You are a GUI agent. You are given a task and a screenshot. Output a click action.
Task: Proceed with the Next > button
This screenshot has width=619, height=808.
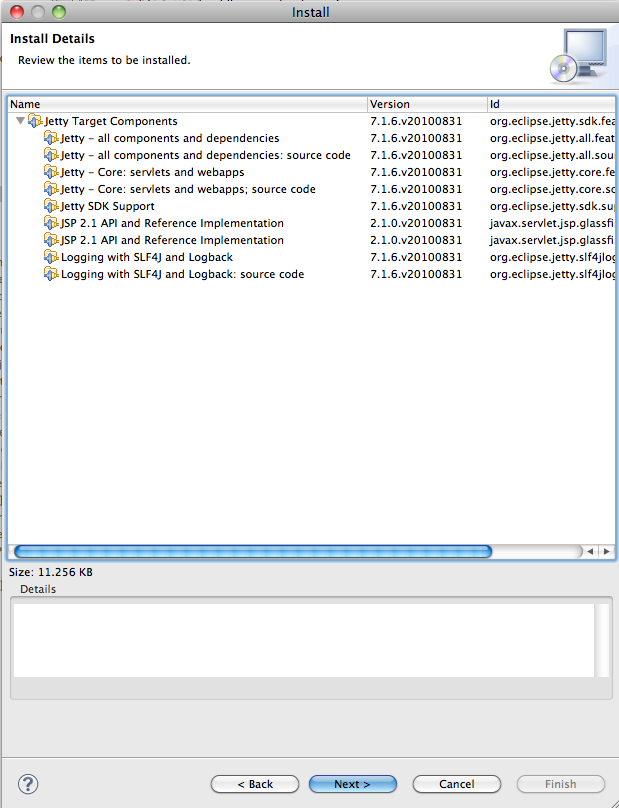pos(353,784)
